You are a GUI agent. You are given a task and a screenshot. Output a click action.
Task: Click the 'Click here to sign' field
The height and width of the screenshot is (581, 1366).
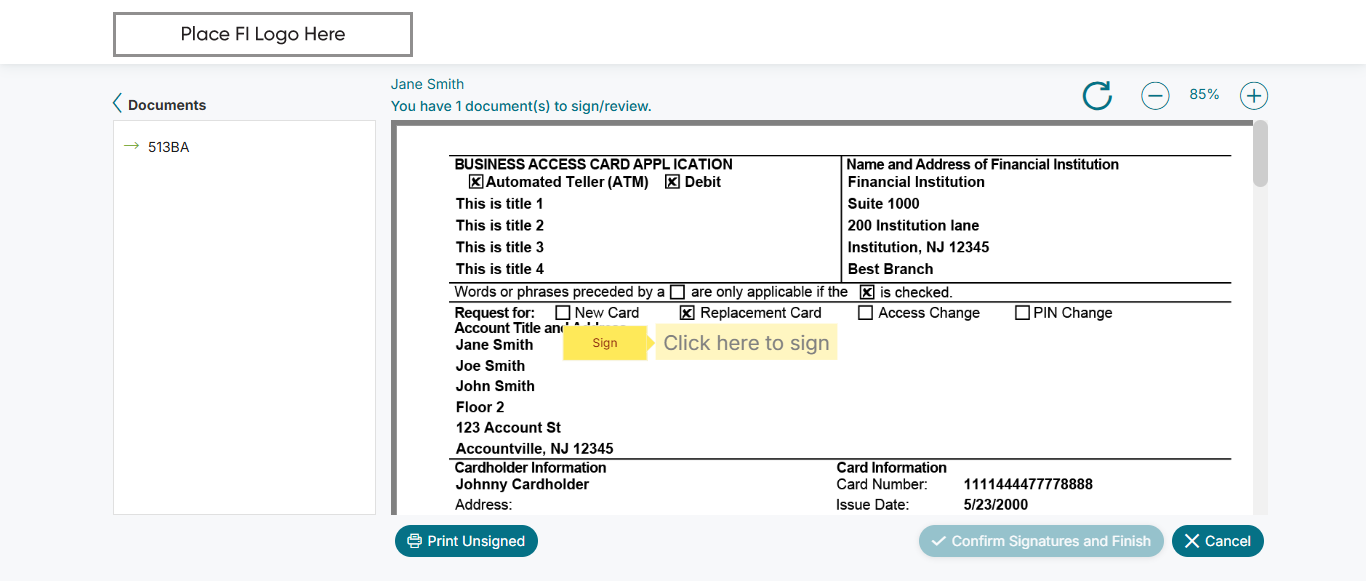click(x=746, y=343)
